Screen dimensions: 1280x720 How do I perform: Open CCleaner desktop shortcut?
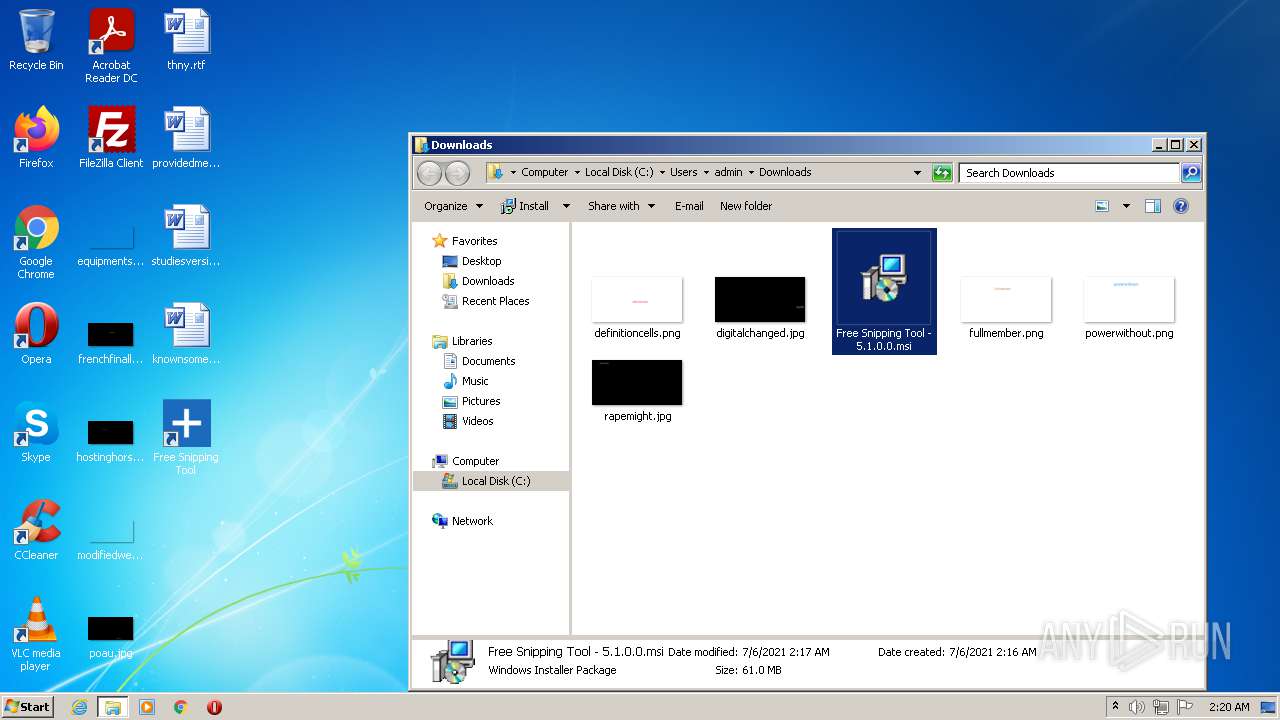(x=36, y=530)
